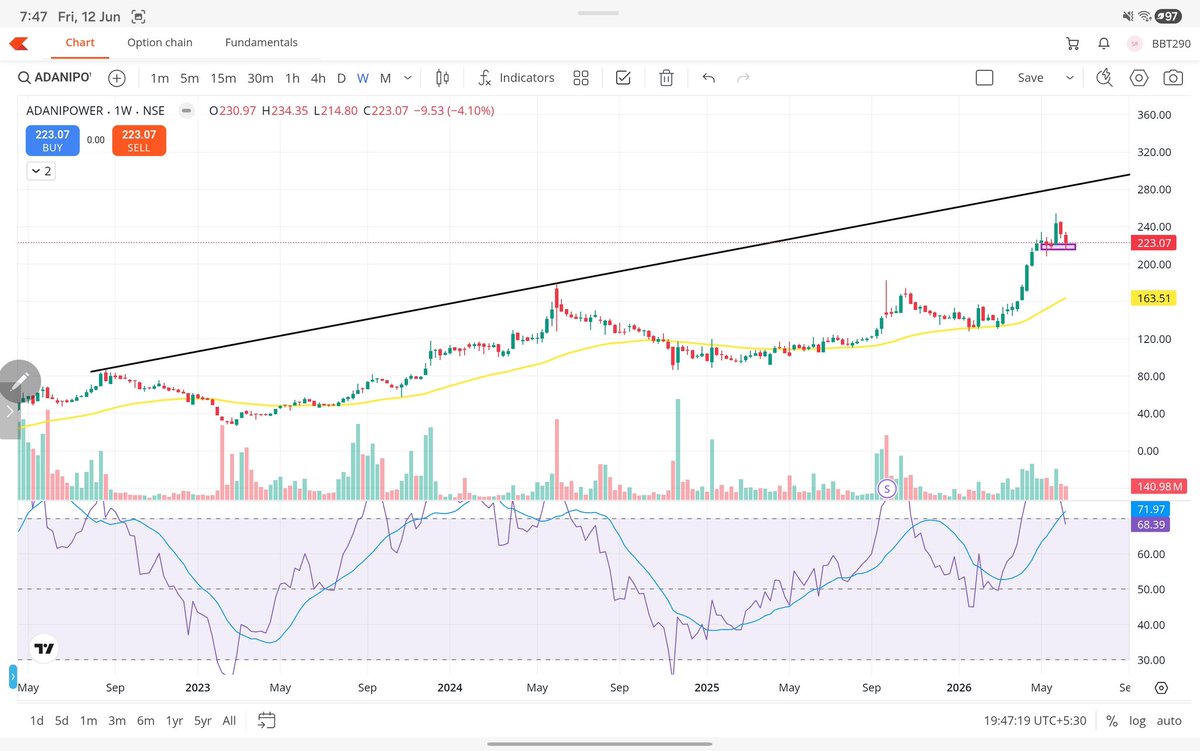The image size is (1200, 751).
Task: Expand the Save options dropdown
Action: [x=1070, y=78]
